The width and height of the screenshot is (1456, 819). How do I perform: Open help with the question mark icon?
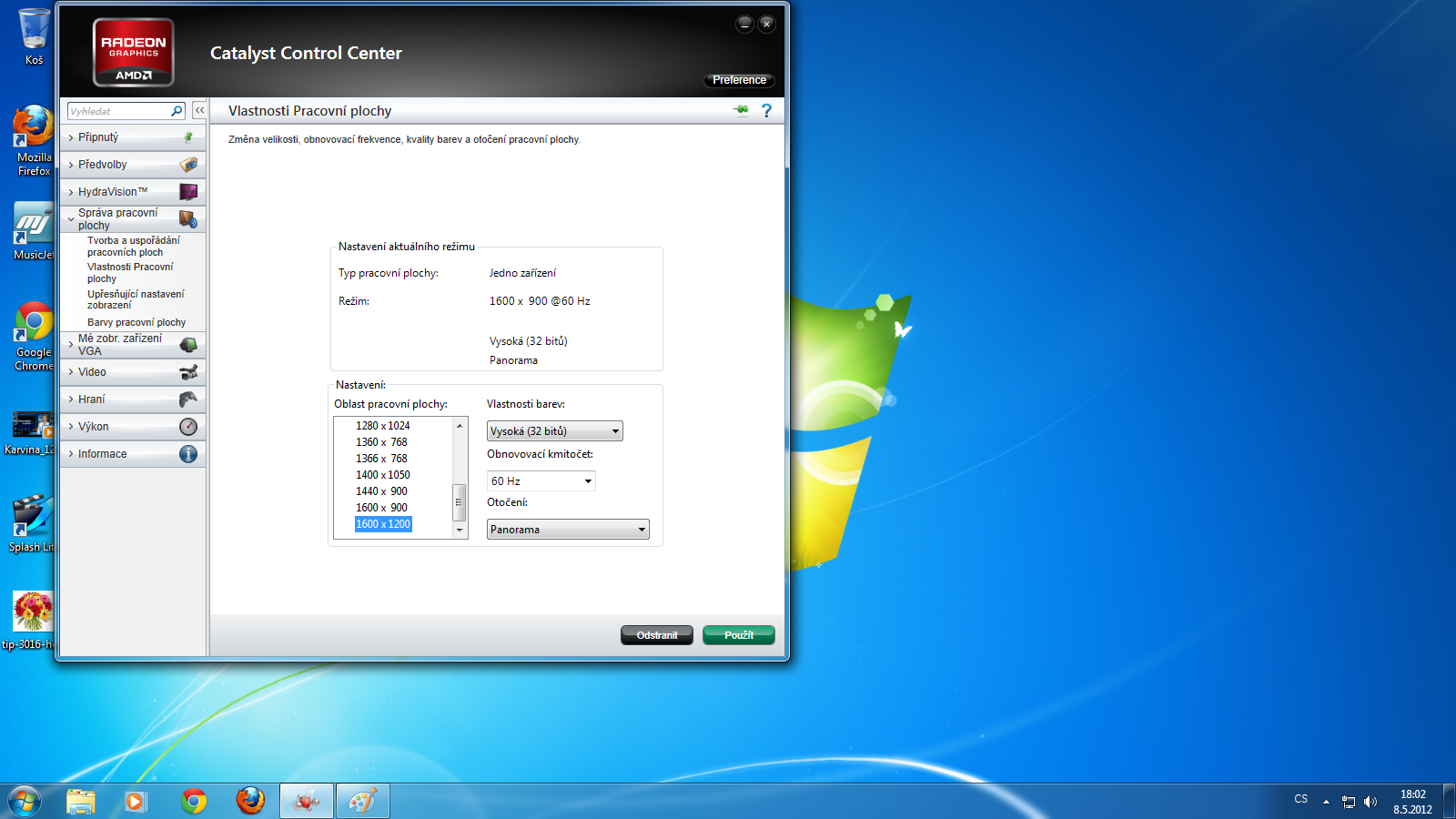point(766,110)
